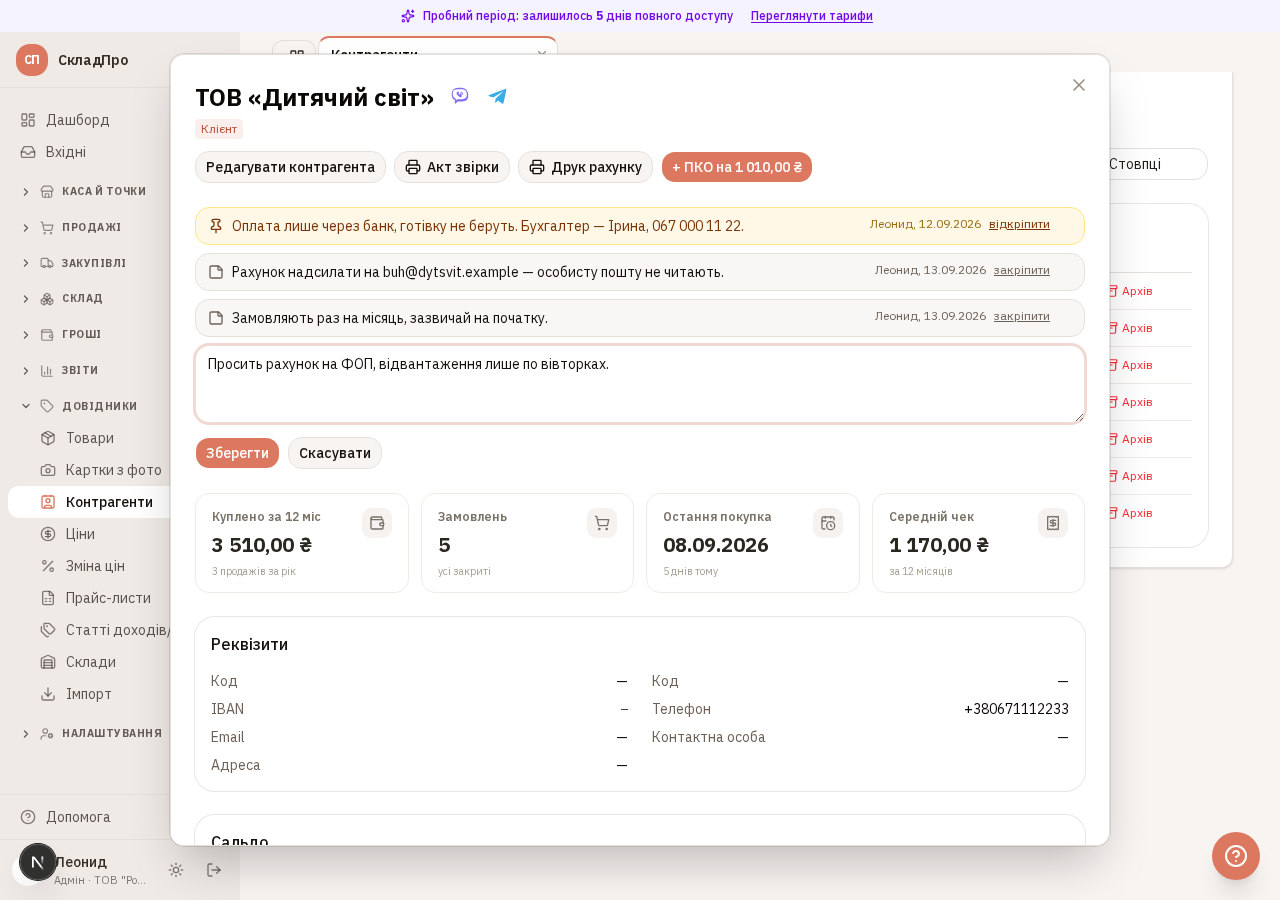Click the receipt icon in Середній чек card
Screen dimensions: 1280x900
tap(1053, 523)
